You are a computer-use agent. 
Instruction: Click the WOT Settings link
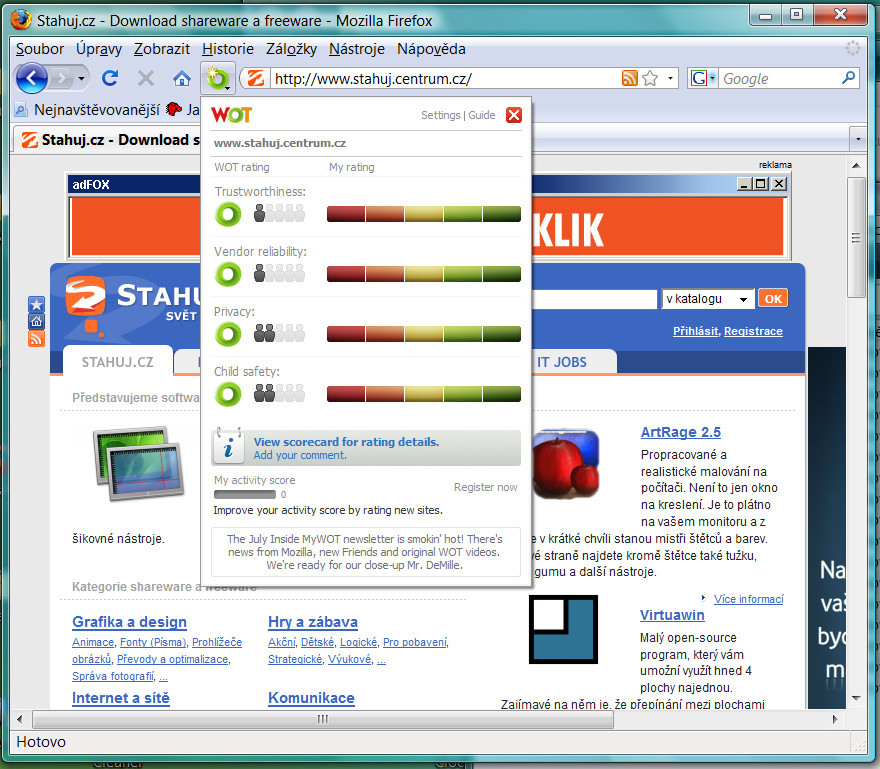coord(440,115)
